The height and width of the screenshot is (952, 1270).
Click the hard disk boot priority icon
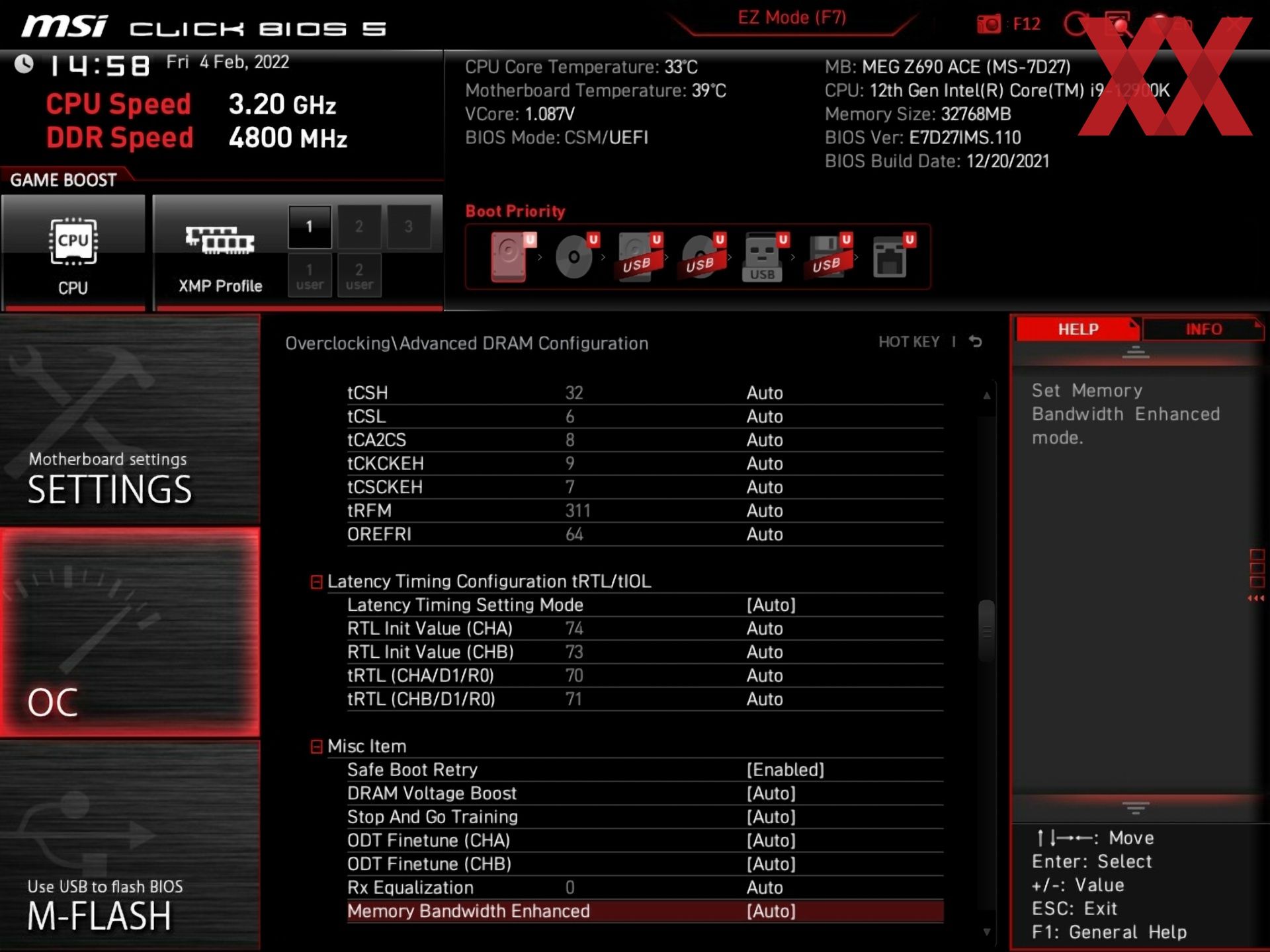(512, 257)
